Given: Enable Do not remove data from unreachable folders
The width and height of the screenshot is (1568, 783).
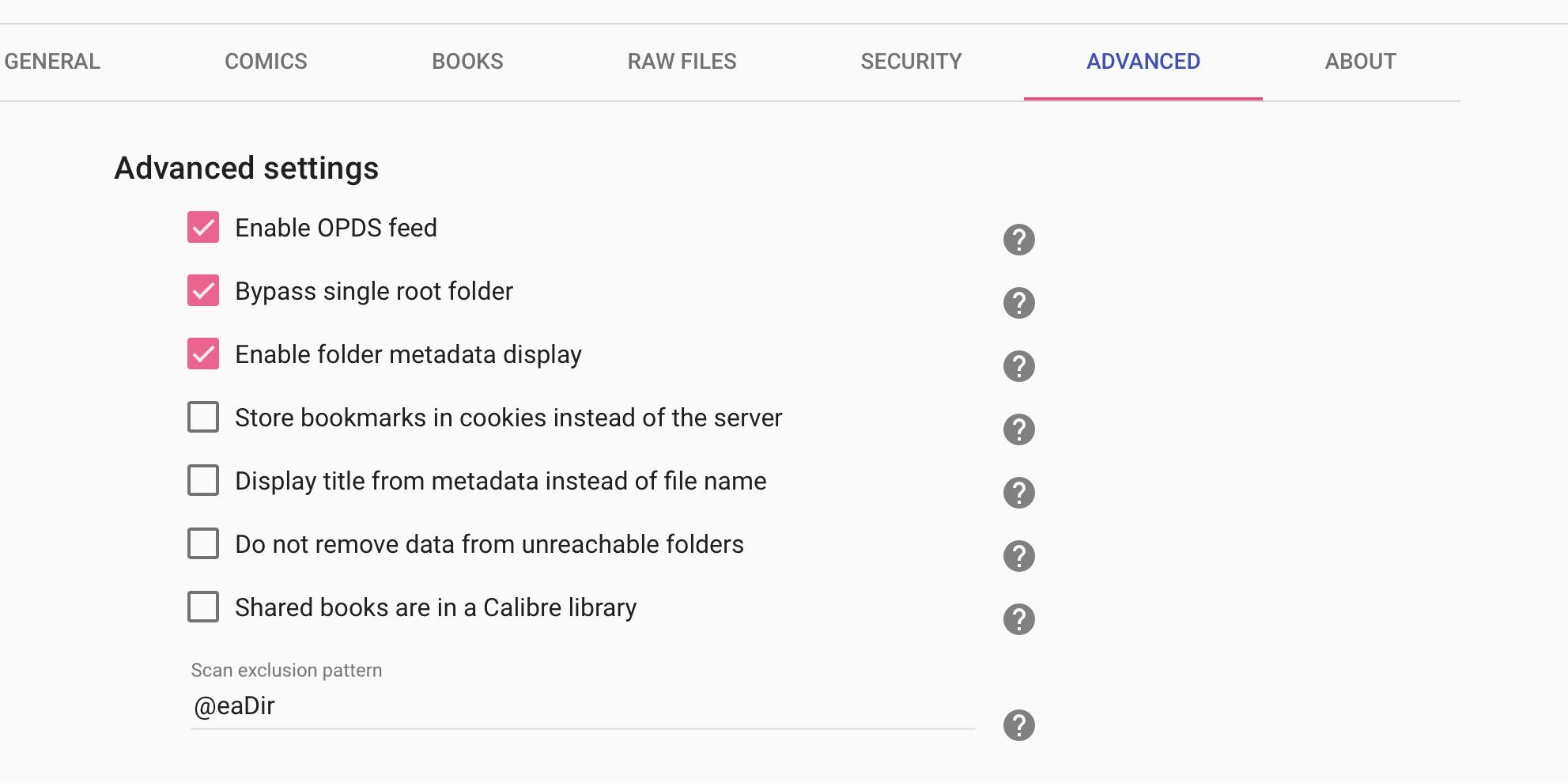Looking at the screenshot, I should click(203, 544).
